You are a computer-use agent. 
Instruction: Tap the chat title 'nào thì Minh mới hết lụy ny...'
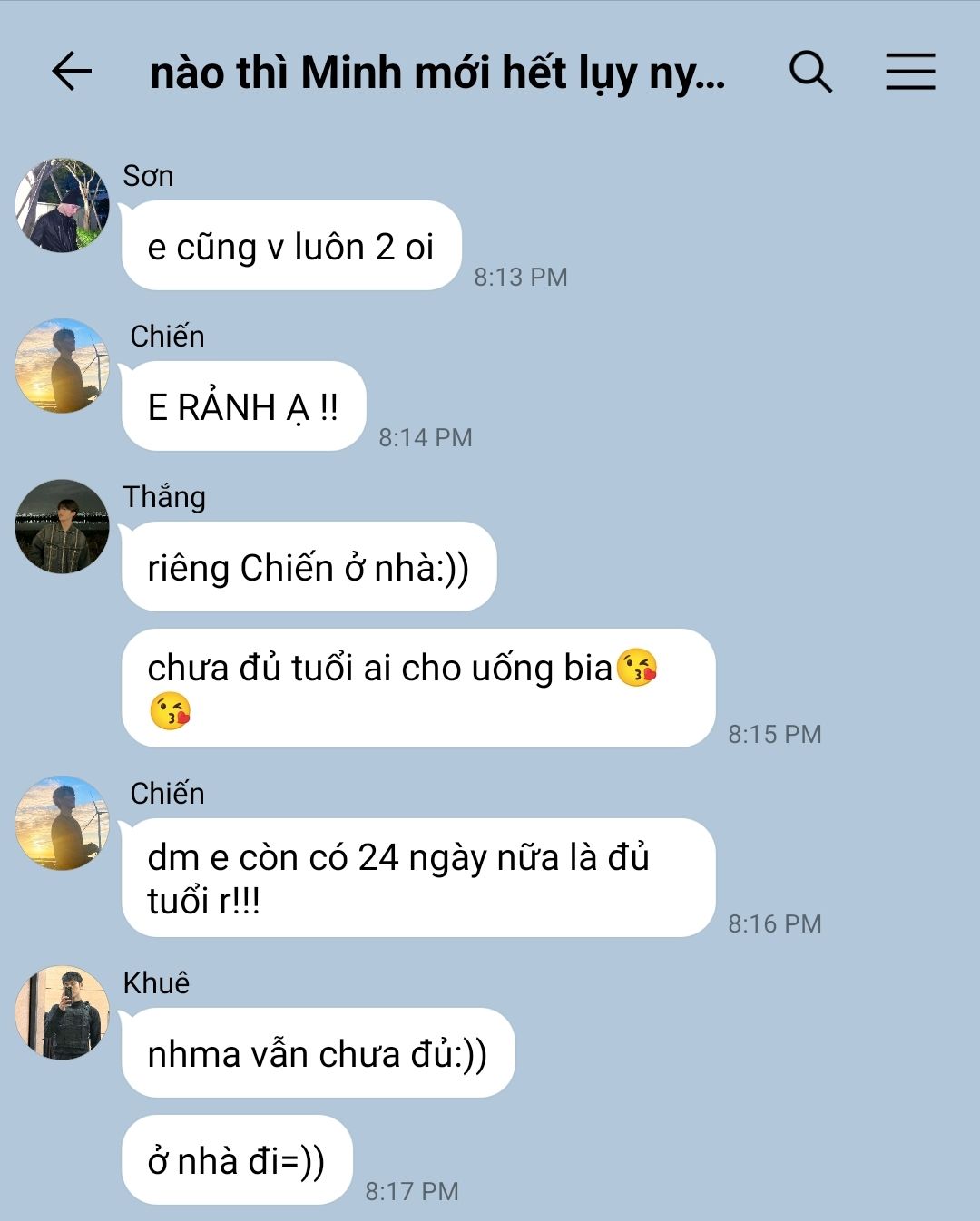[437, 73]
